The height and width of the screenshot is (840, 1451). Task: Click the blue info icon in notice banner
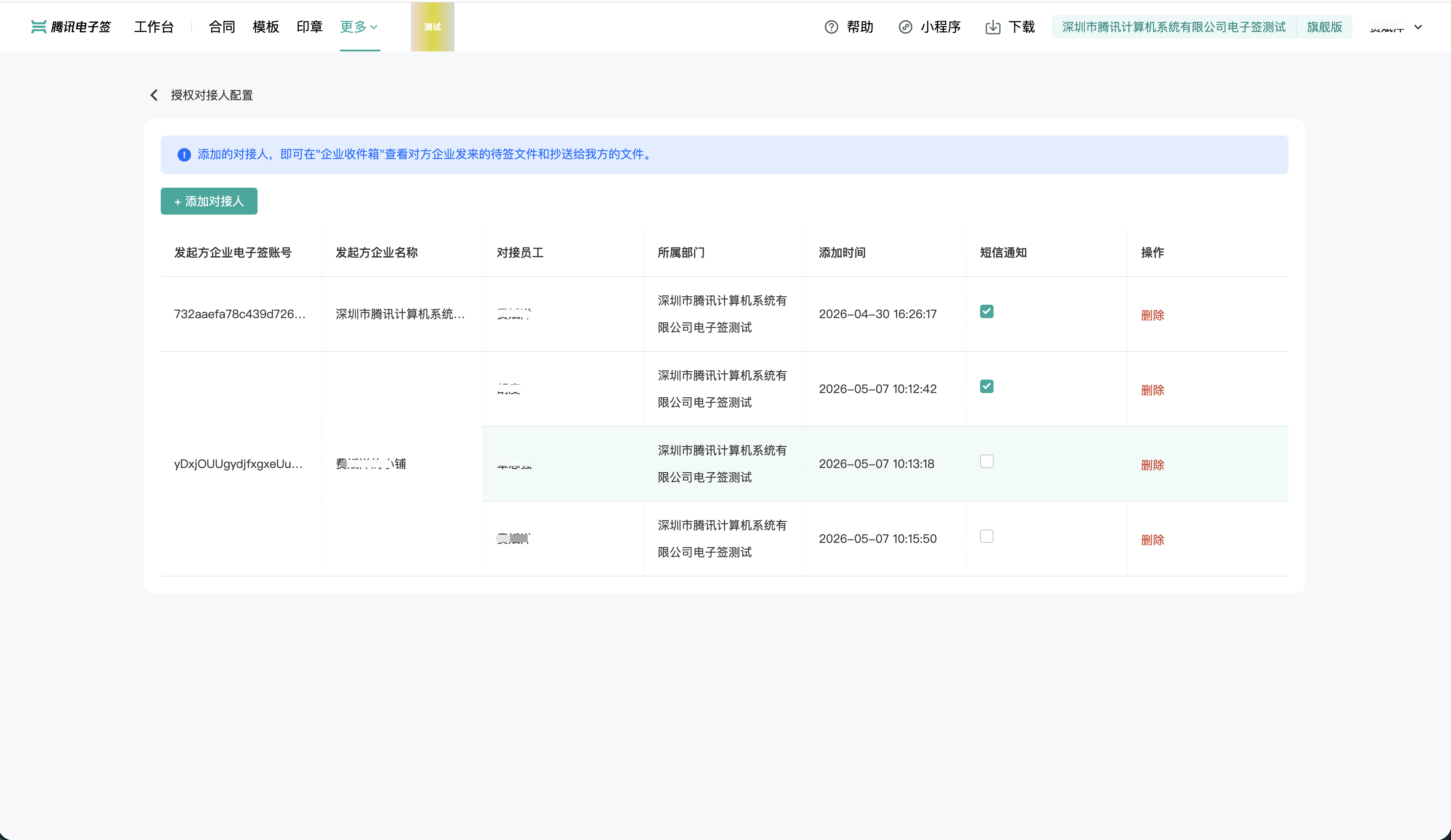pos(183,154)
